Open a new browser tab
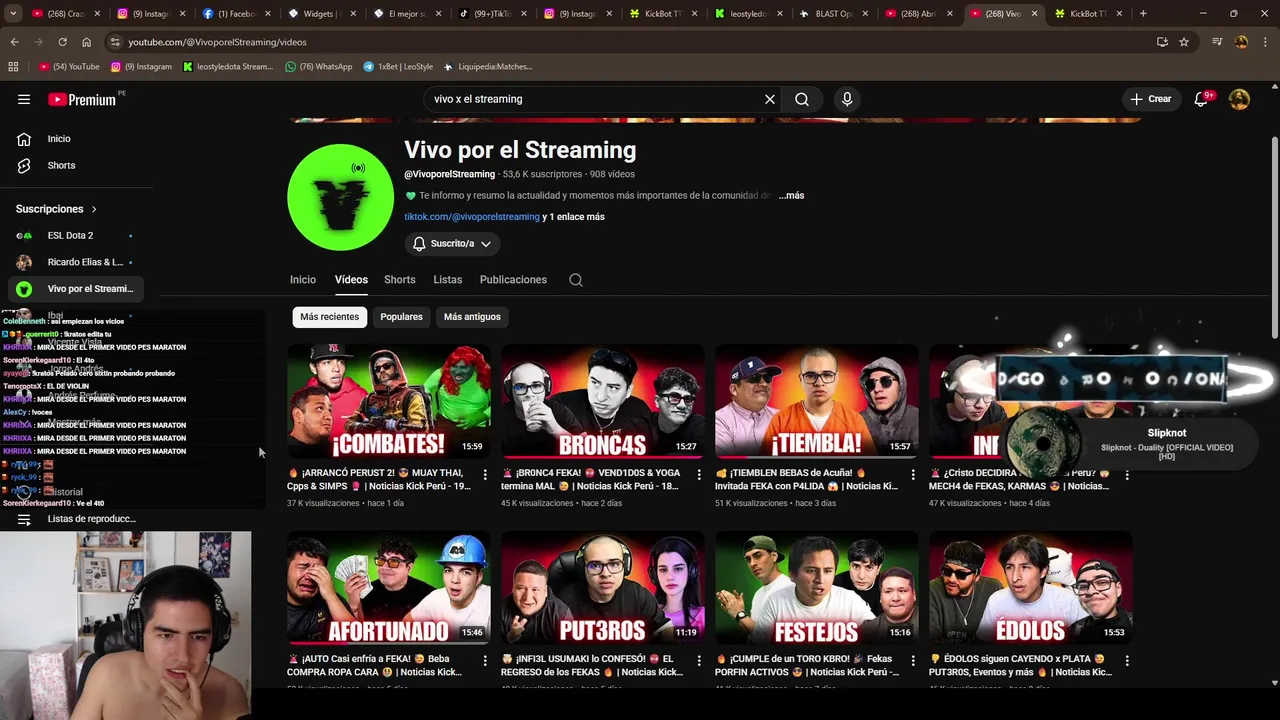The image size is (1280, 720). click(x=1143, y=14)
